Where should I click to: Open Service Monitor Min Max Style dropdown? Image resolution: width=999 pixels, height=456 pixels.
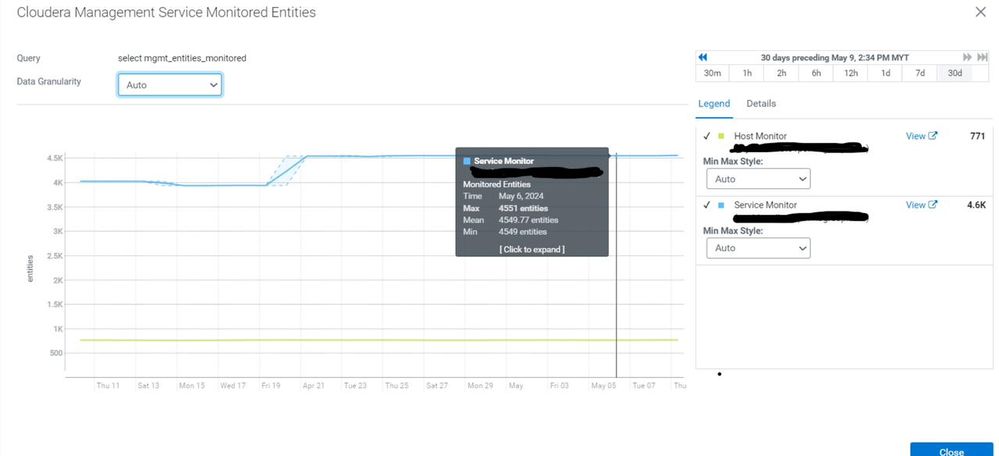[758, 248]
